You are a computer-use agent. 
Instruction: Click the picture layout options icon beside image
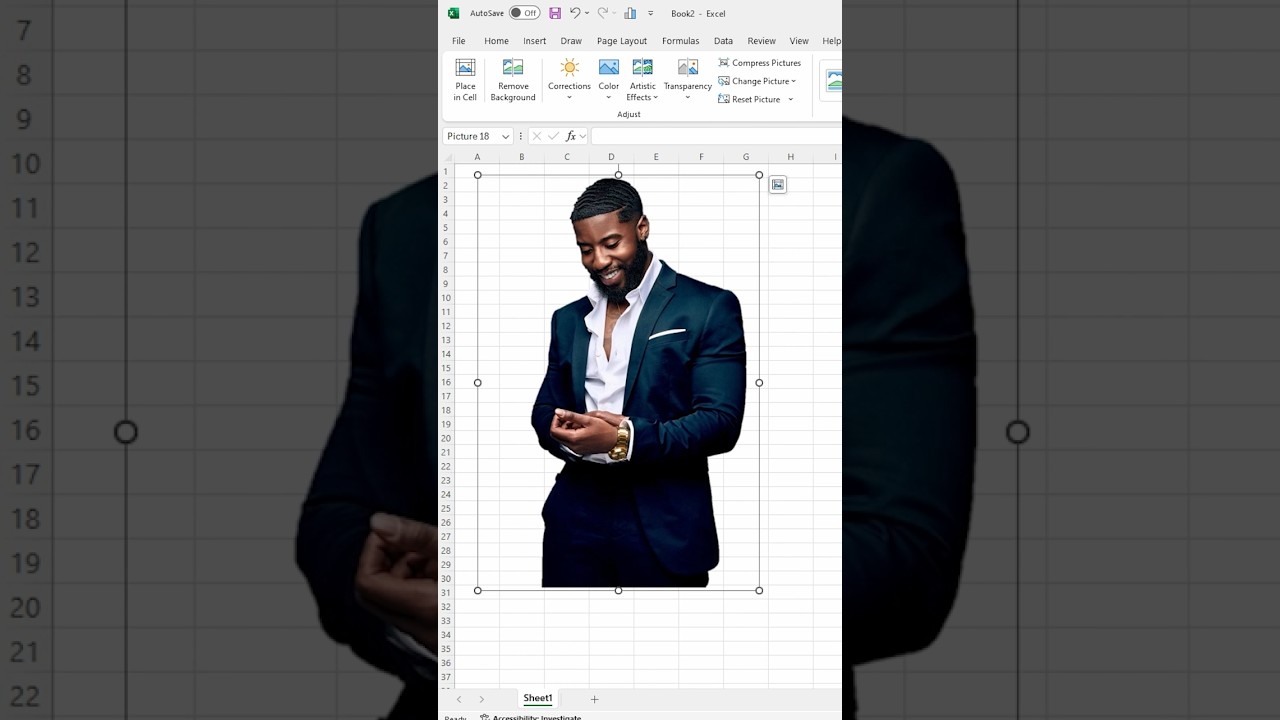tap(778, 184)
